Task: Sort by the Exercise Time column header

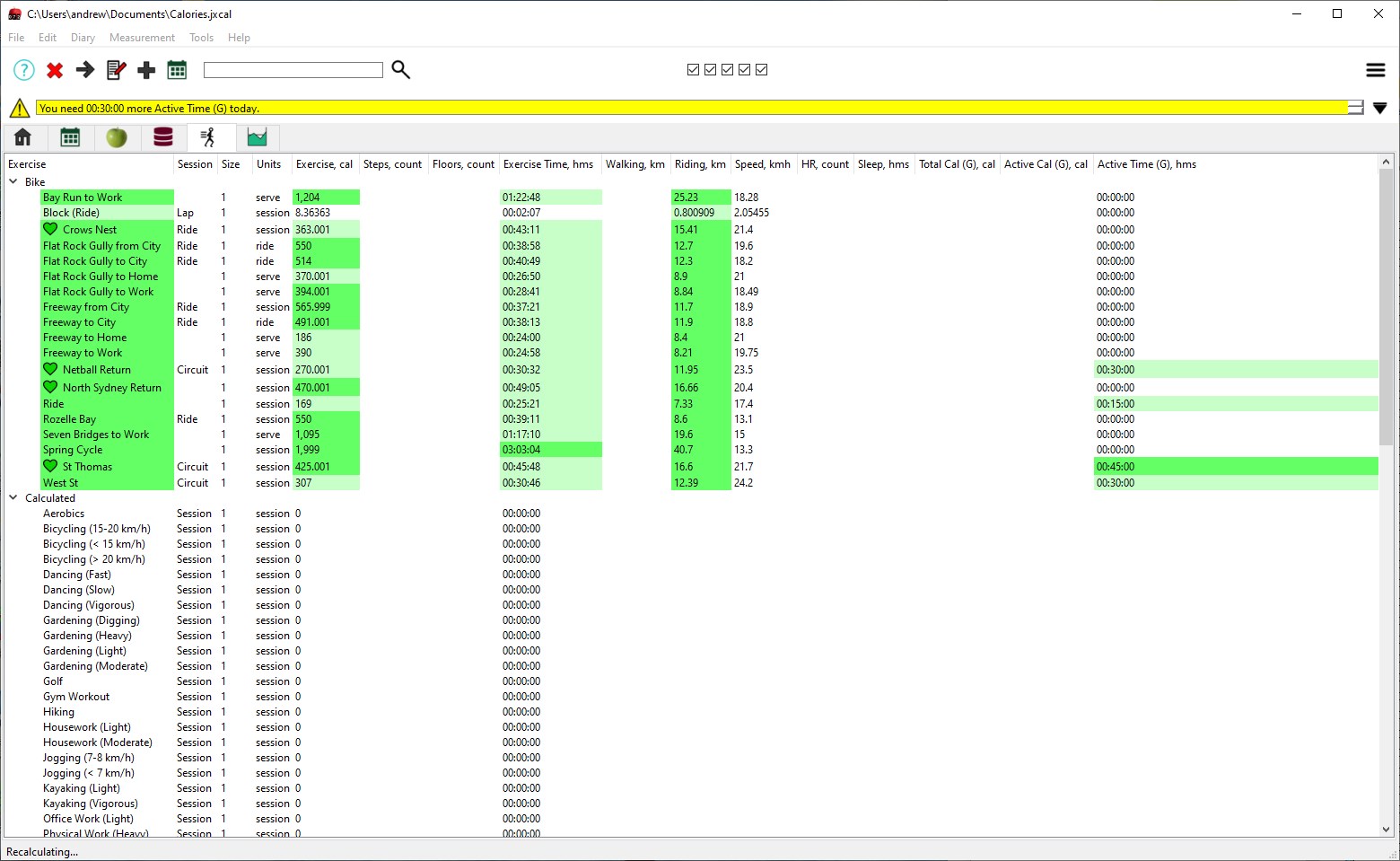Action: point(548,164)
